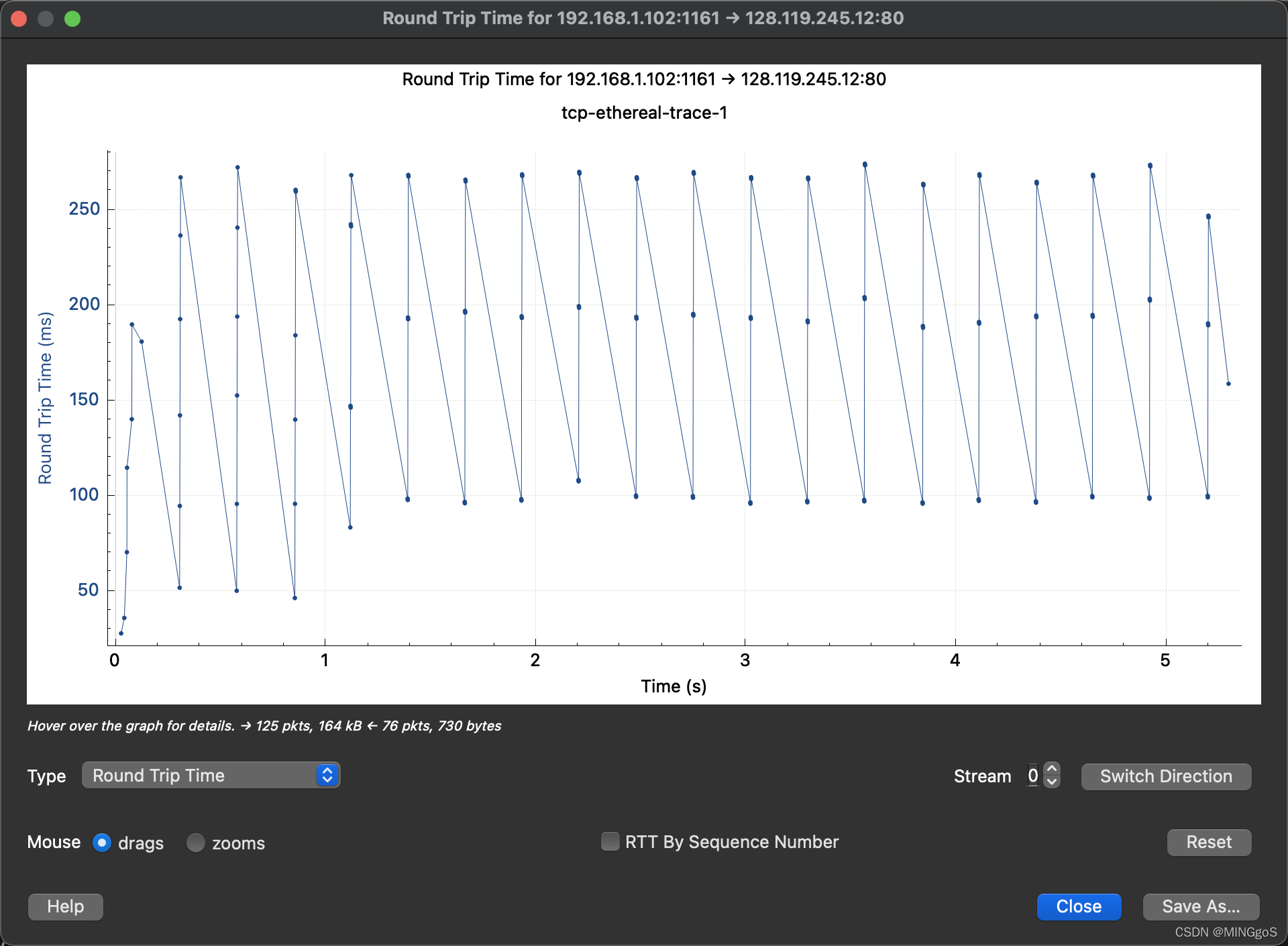Click the graph title text above the plot
This screenshot has height=946, width=1288.
coord(643,79)
